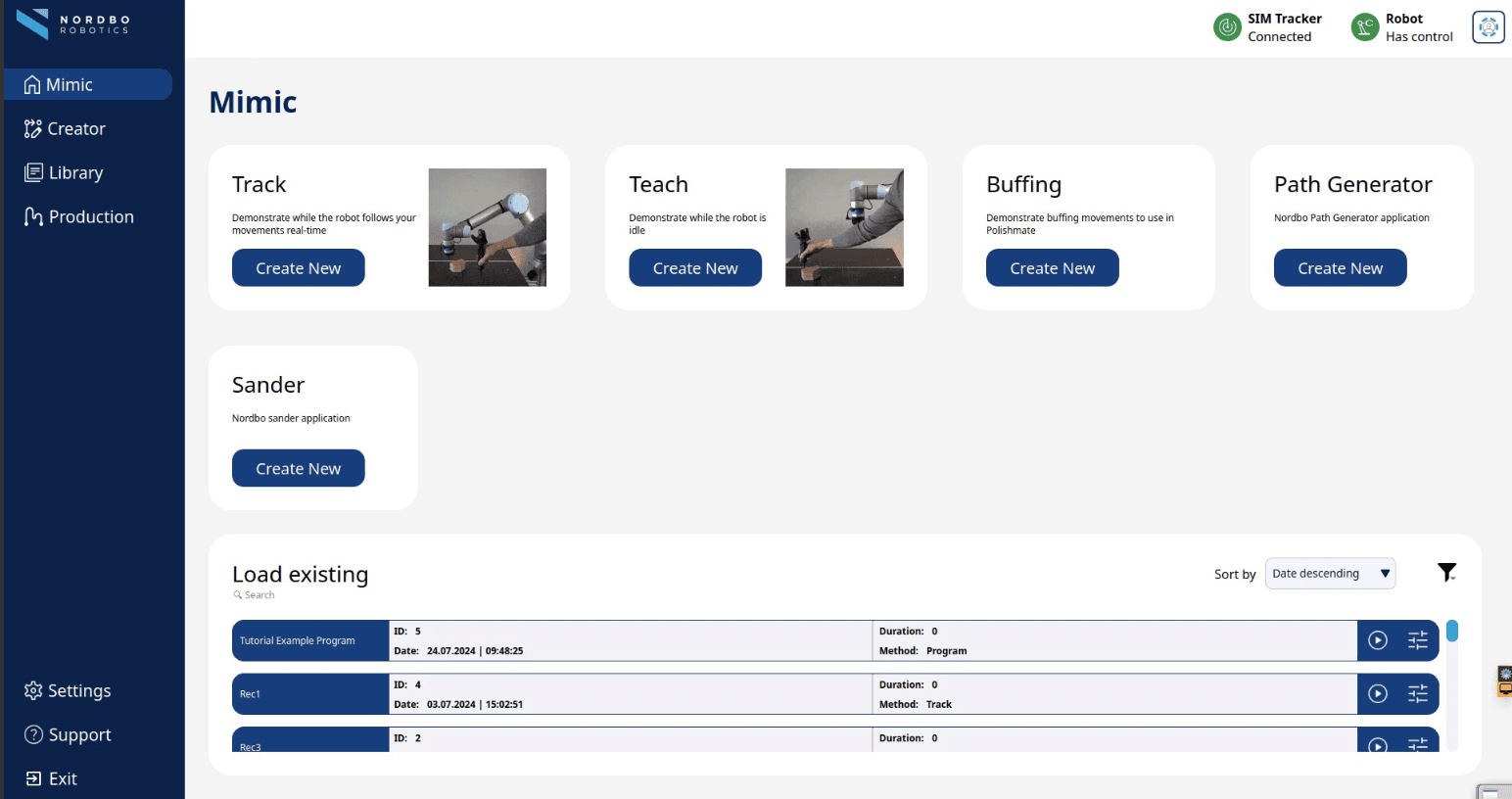Open the sliders icon for Rec1
This screenshot has height=799, width=1512.
click(1417, 694)
